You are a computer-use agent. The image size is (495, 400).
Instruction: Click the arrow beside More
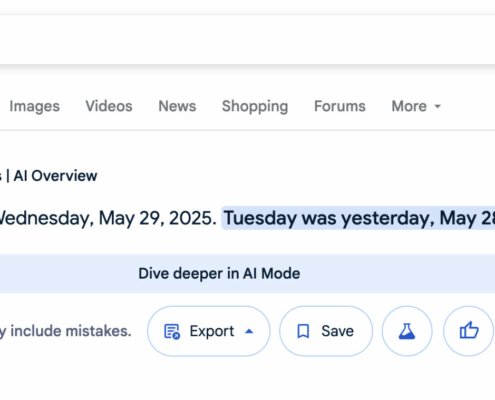[438, 107]
